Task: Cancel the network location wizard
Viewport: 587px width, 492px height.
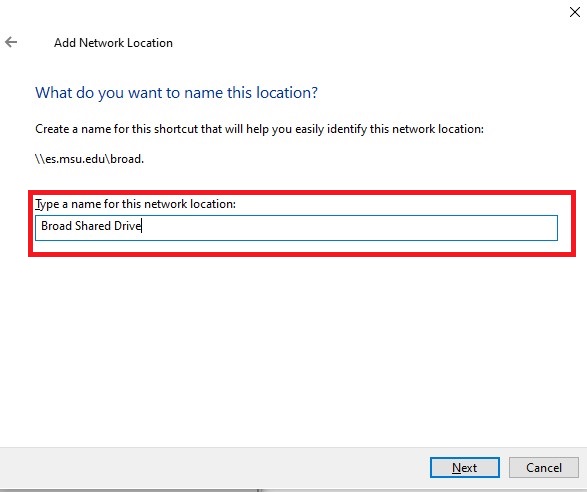Action: (x=544, y=467)
